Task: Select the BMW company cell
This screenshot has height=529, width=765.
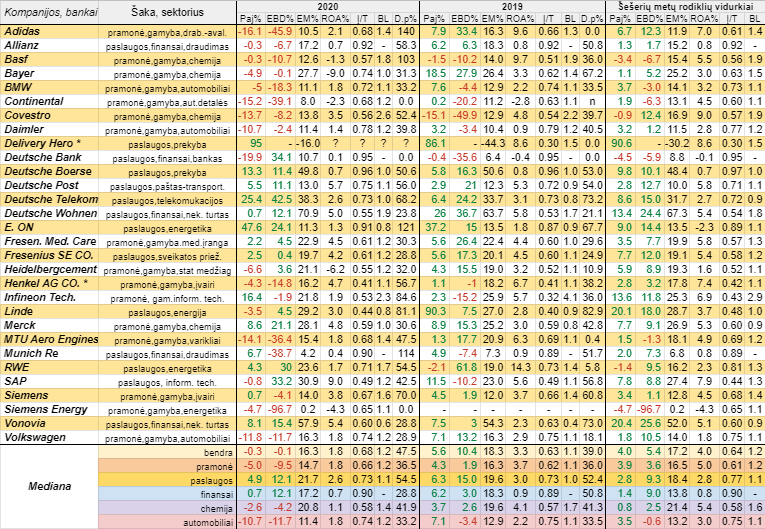Action: [x=50, y=88]
